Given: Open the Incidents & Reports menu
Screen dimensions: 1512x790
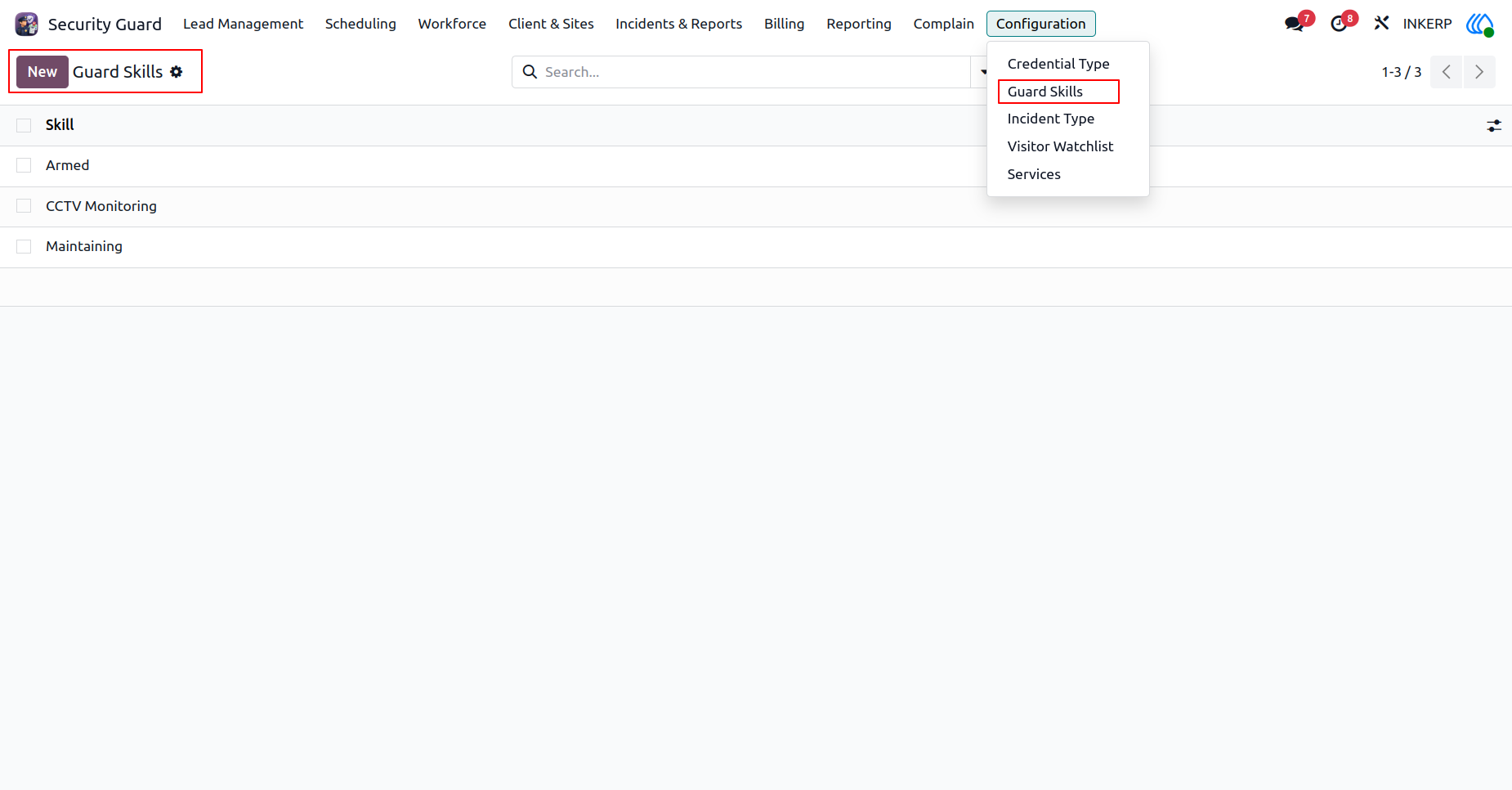Looking at the screenshot, I should coord(678,24).
